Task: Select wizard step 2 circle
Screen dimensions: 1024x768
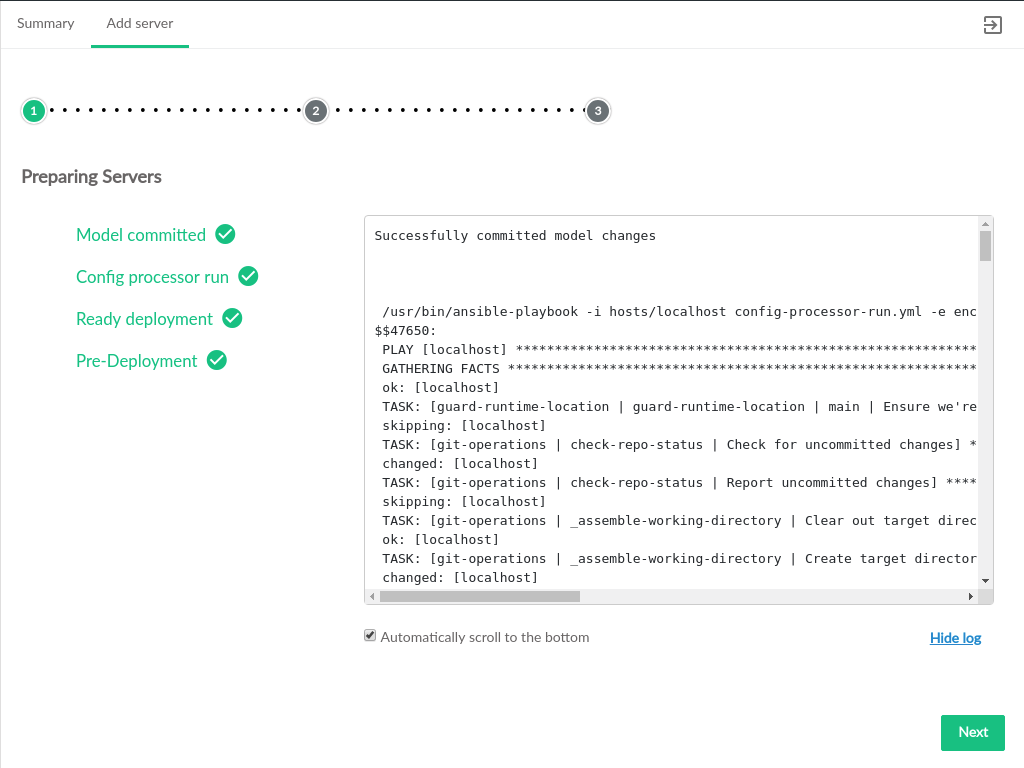Action: [x=316, y=111]
